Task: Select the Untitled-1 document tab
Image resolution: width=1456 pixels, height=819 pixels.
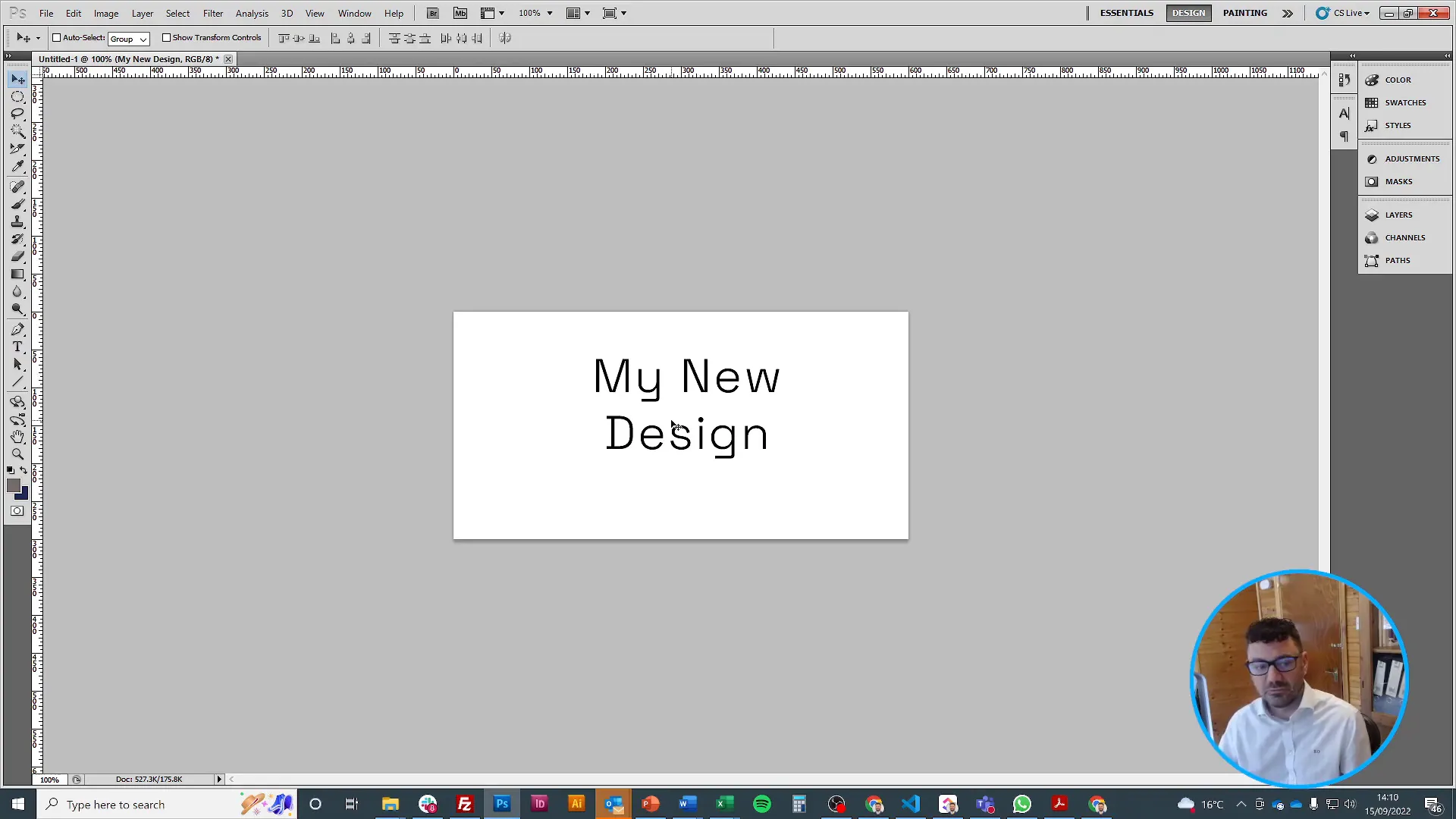Action: click(129, 58)
